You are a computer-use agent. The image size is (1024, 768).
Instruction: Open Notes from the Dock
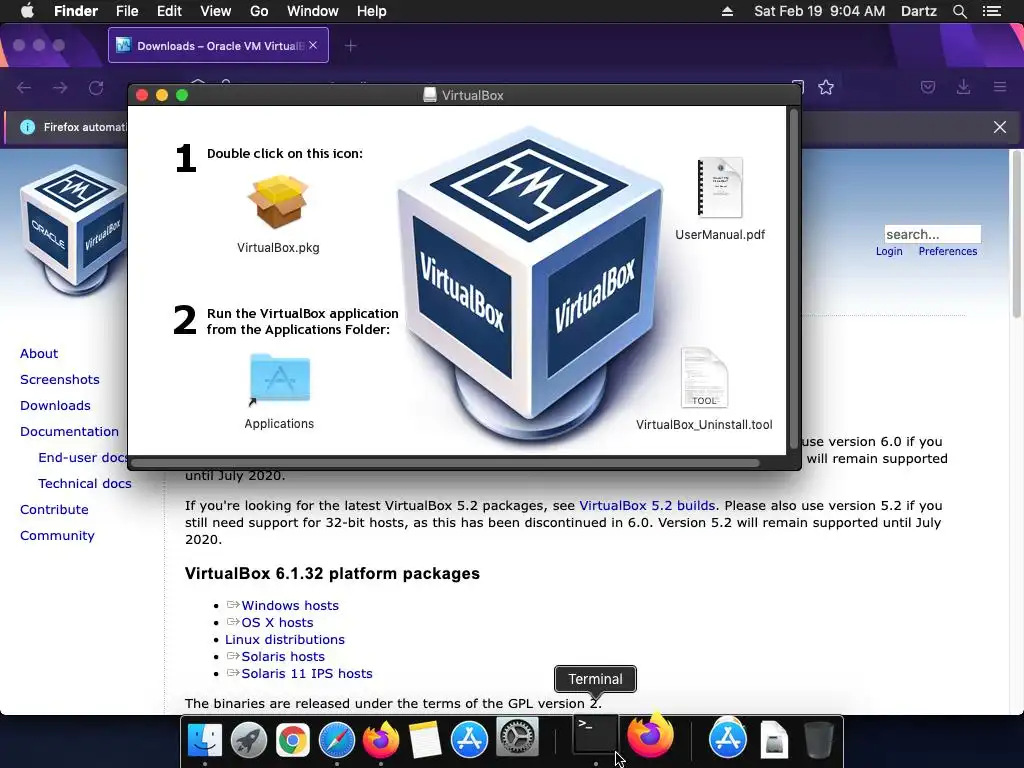pos(424,739)
